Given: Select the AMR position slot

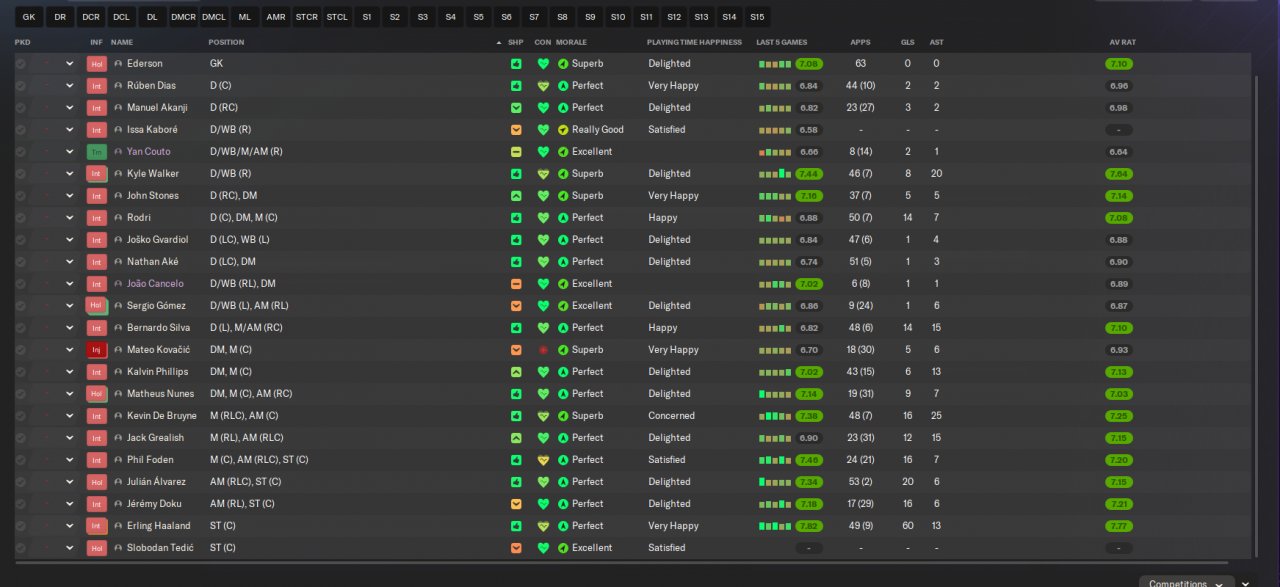Looking at the screenshot, I should [x=276, y=17].
